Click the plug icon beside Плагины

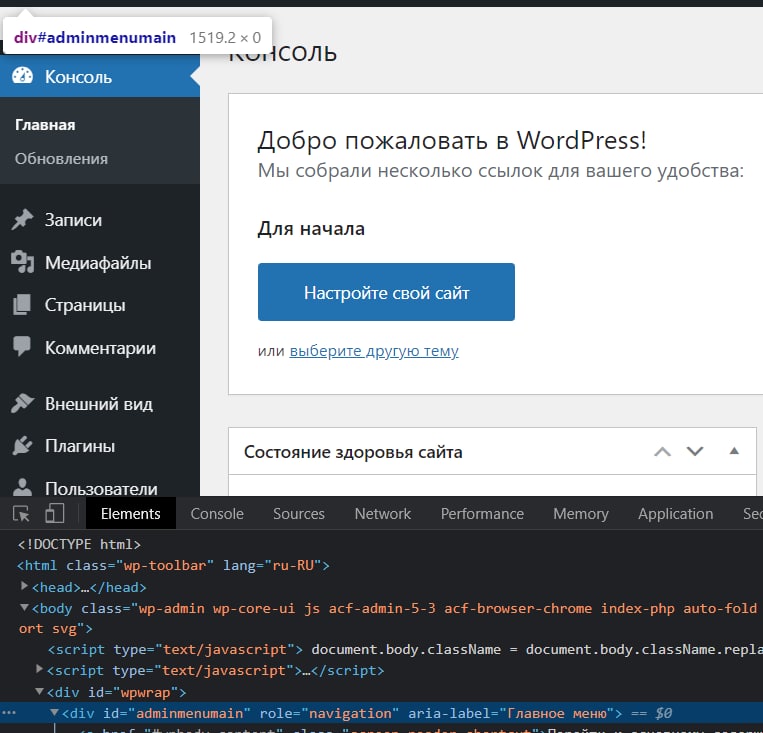click(x=22, y=445)
